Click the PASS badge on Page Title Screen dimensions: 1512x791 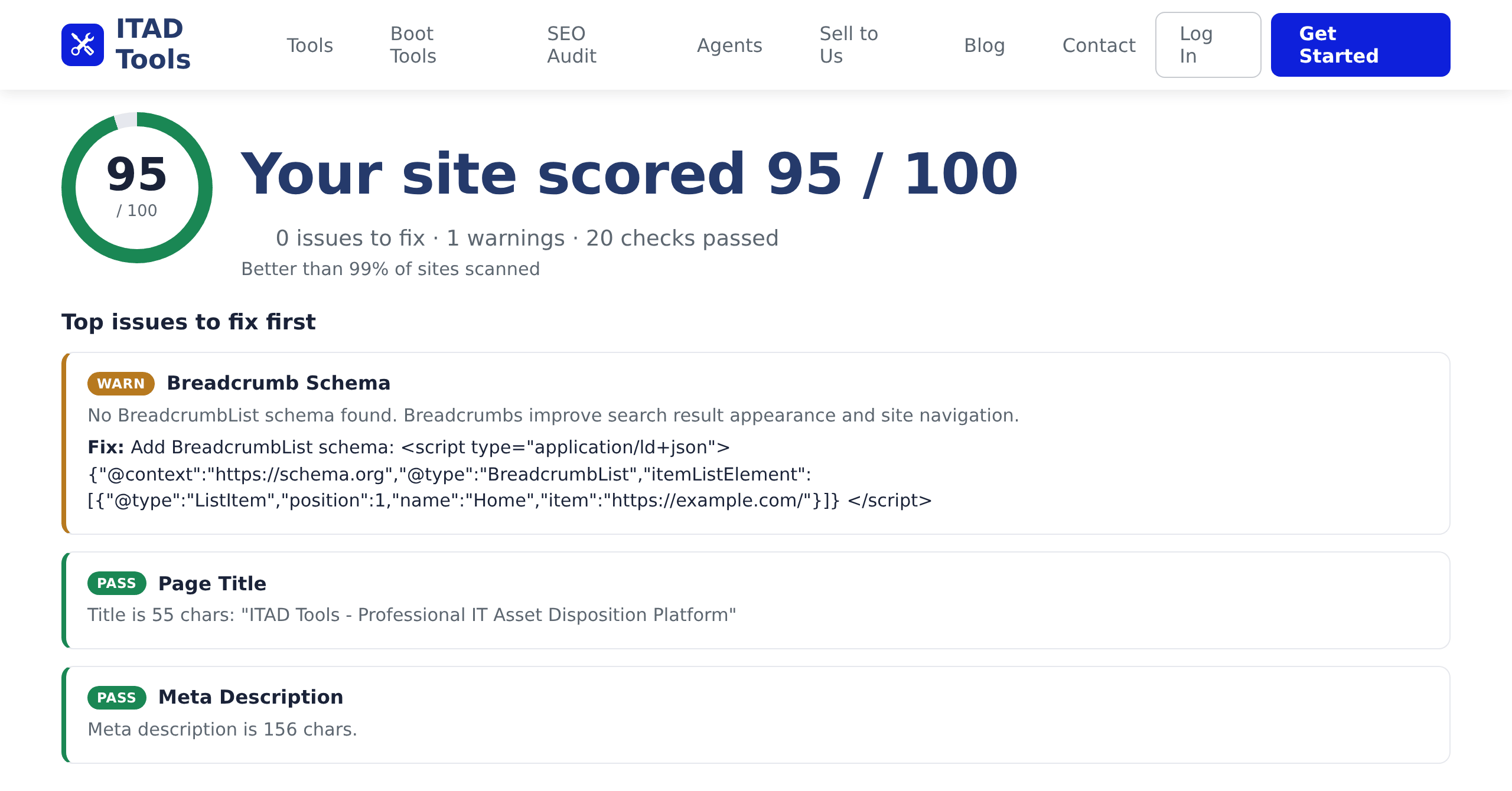tap(117, 583)
